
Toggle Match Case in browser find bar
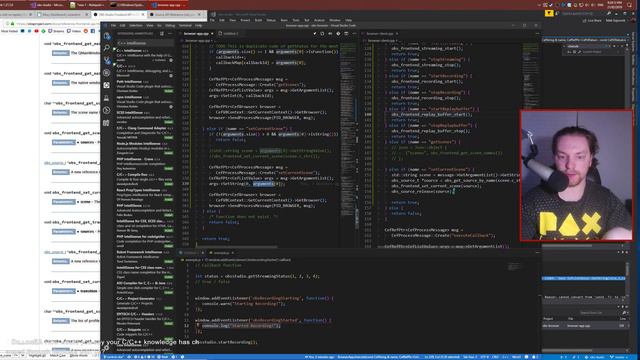[x=58, y=356]
